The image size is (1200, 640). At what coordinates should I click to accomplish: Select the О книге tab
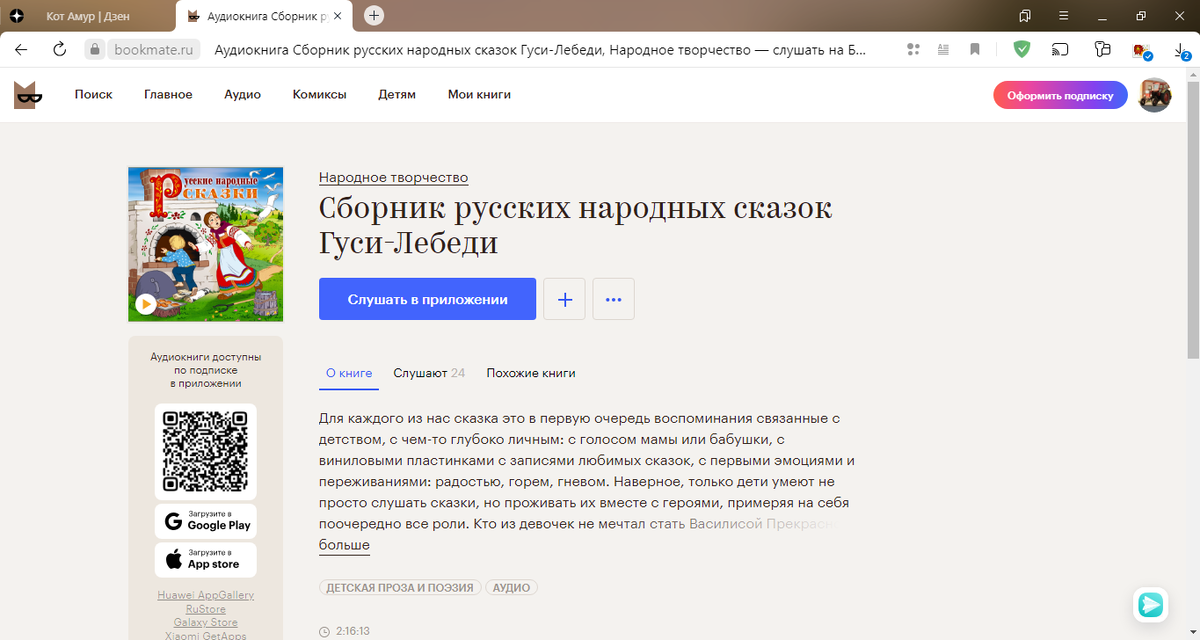349,373
